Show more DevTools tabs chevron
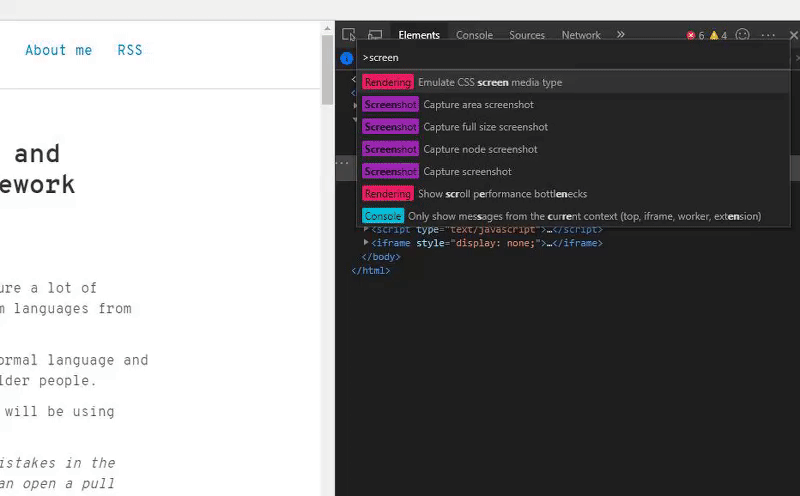This screenshot has height=496, width=800. click(x=620, y=35)
